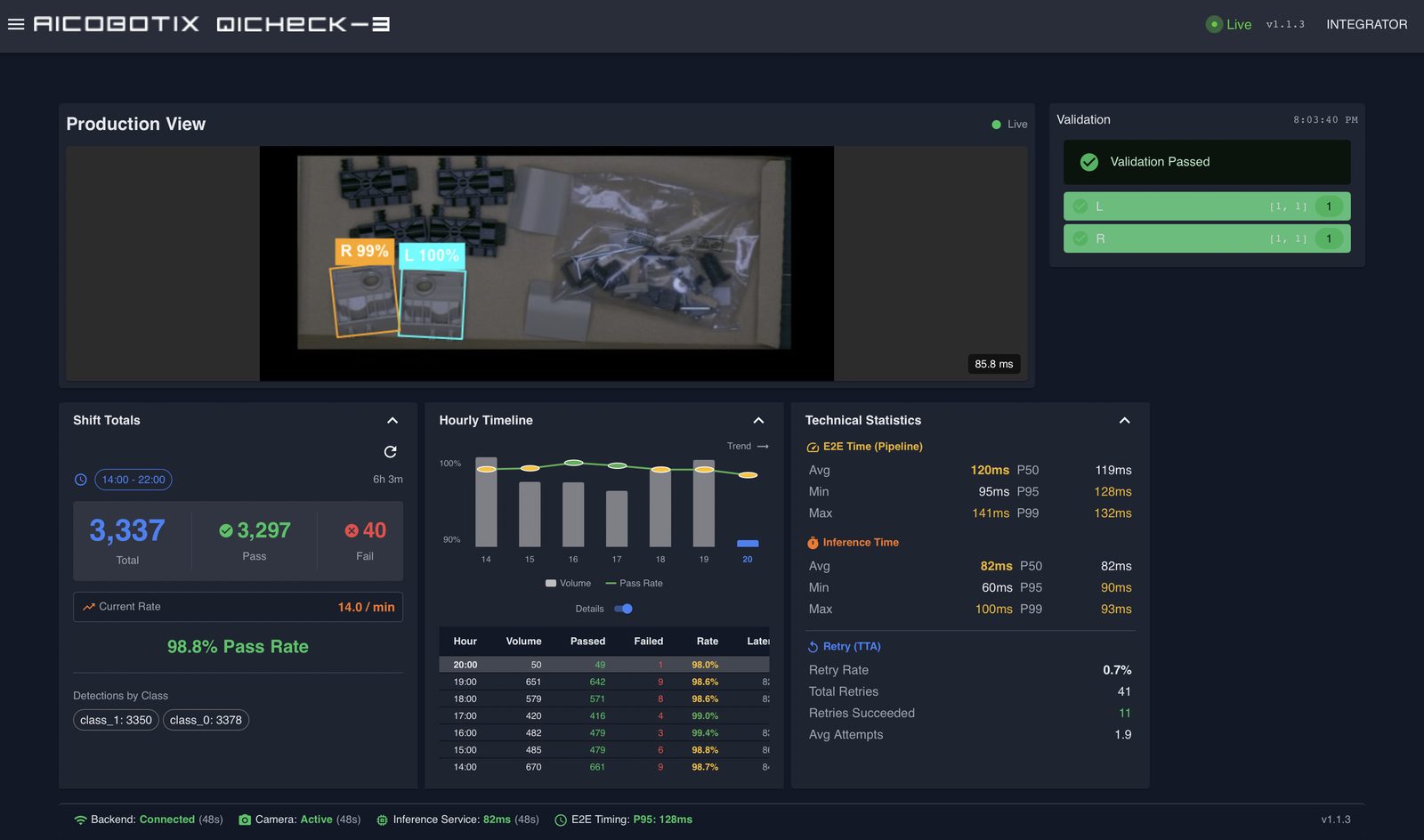Click the Backend wifi status icon
Viewport: 1424px width, 840px height.
coord(80,820)
